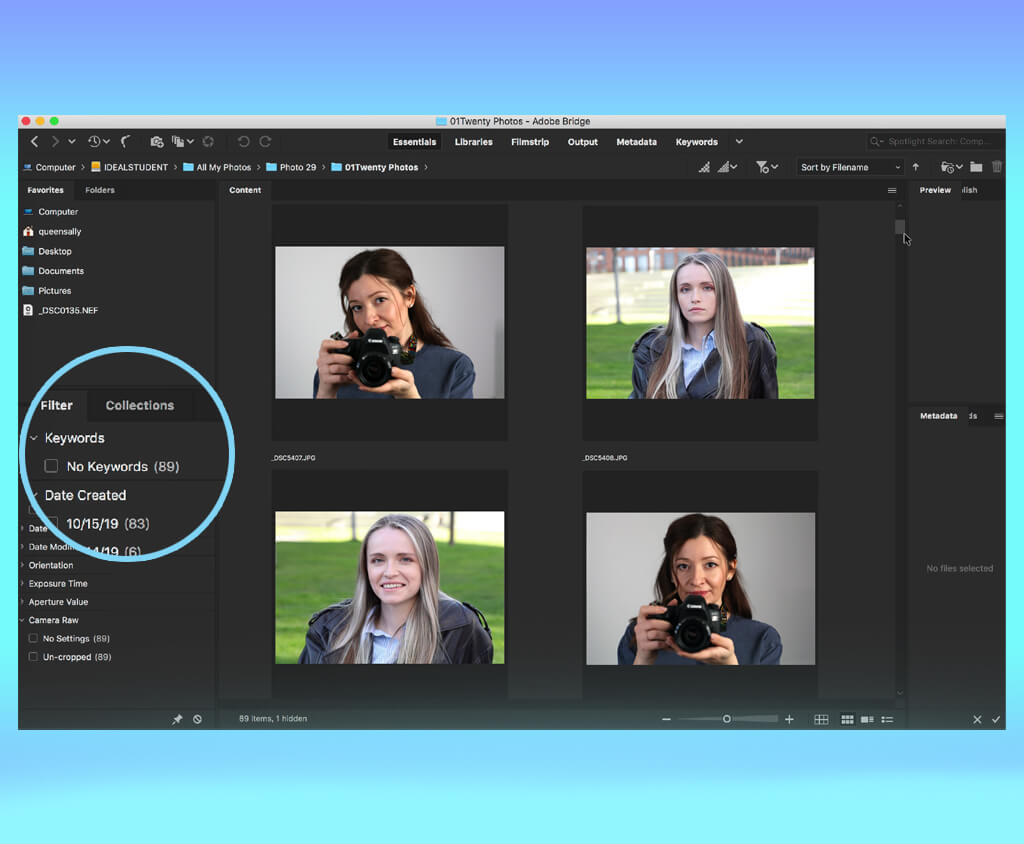Go back to the previous folder

tap(35, 142)
